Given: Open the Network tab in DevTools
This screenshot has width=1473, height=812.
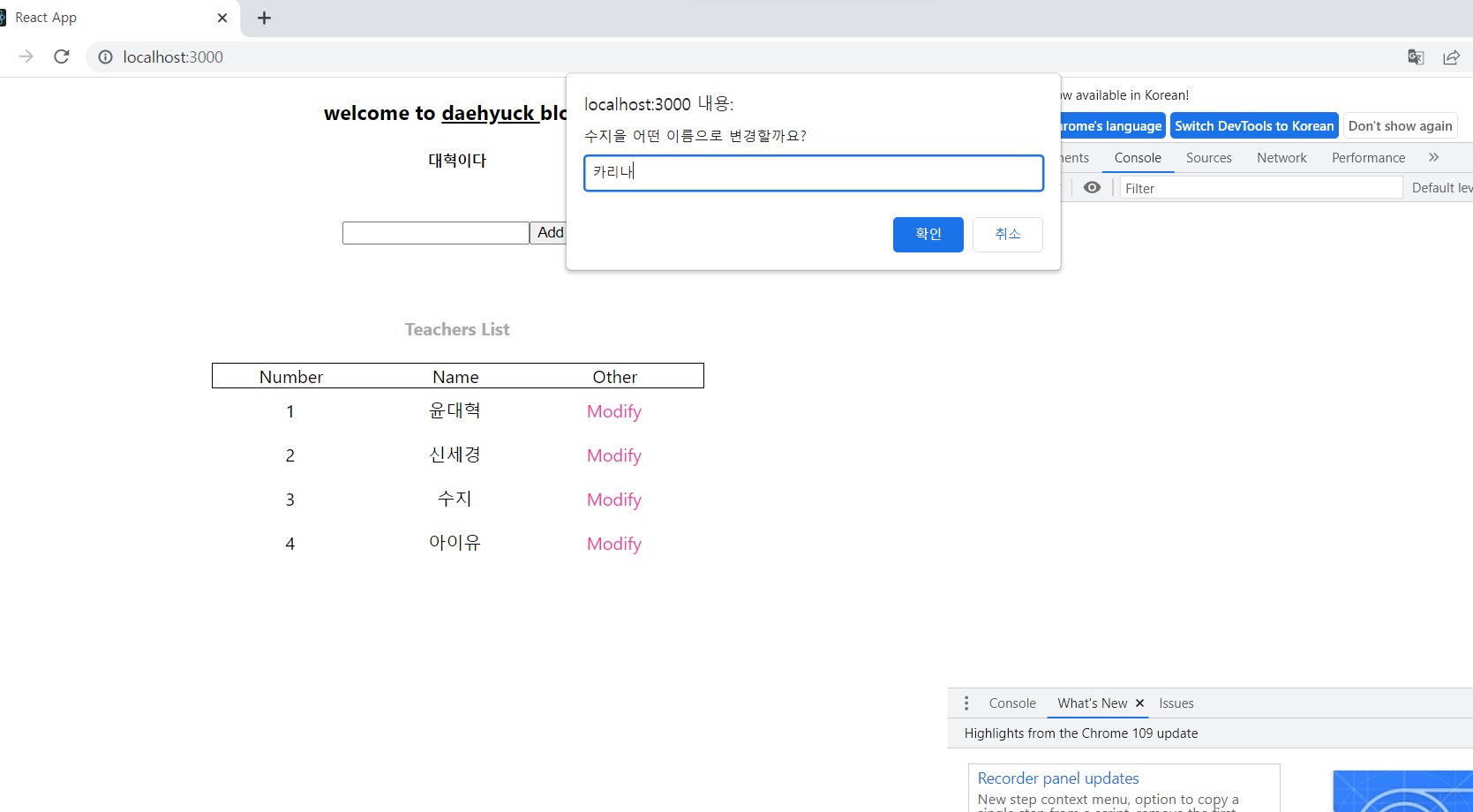Looking at the screenshot, I should [x=1281, y=157].
